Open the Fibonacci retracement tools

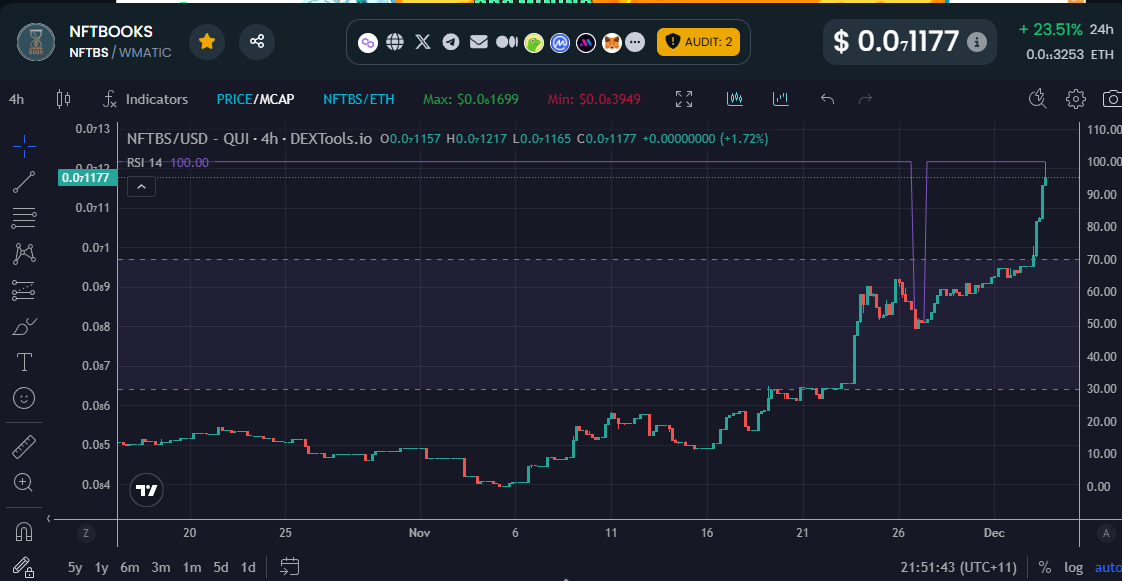(24, 218)
